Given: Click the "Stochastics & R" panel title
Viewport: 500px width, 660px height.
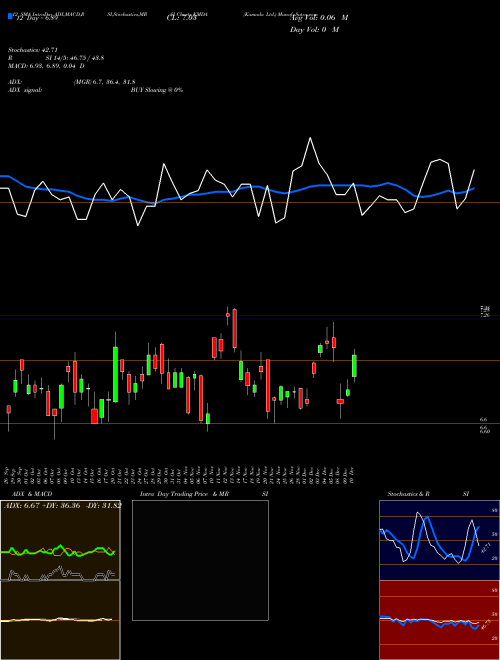Looking at the screenshot, I should tap(409, 494).
